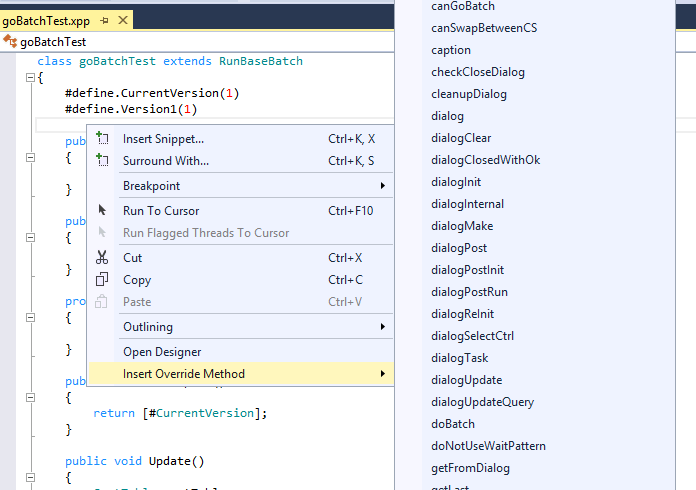Expand the Breakpoint submenu arrow
Screen dimensions: 696x490
pyautogui.click(x=383, y=186)
